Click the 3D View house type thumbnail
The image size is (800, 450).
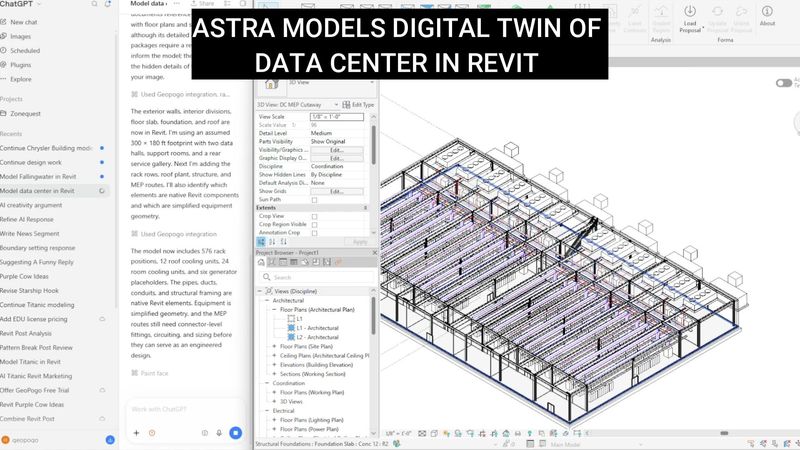271,85
